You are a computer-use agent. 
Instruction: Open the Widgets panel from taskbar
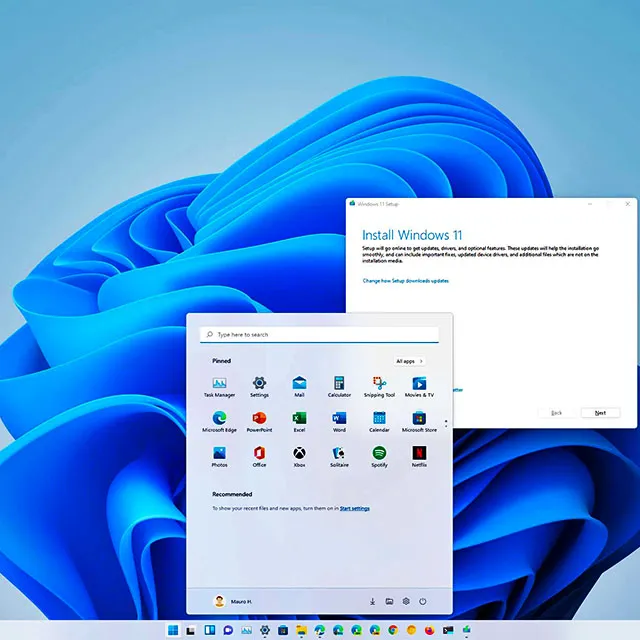tap(210, 630)
